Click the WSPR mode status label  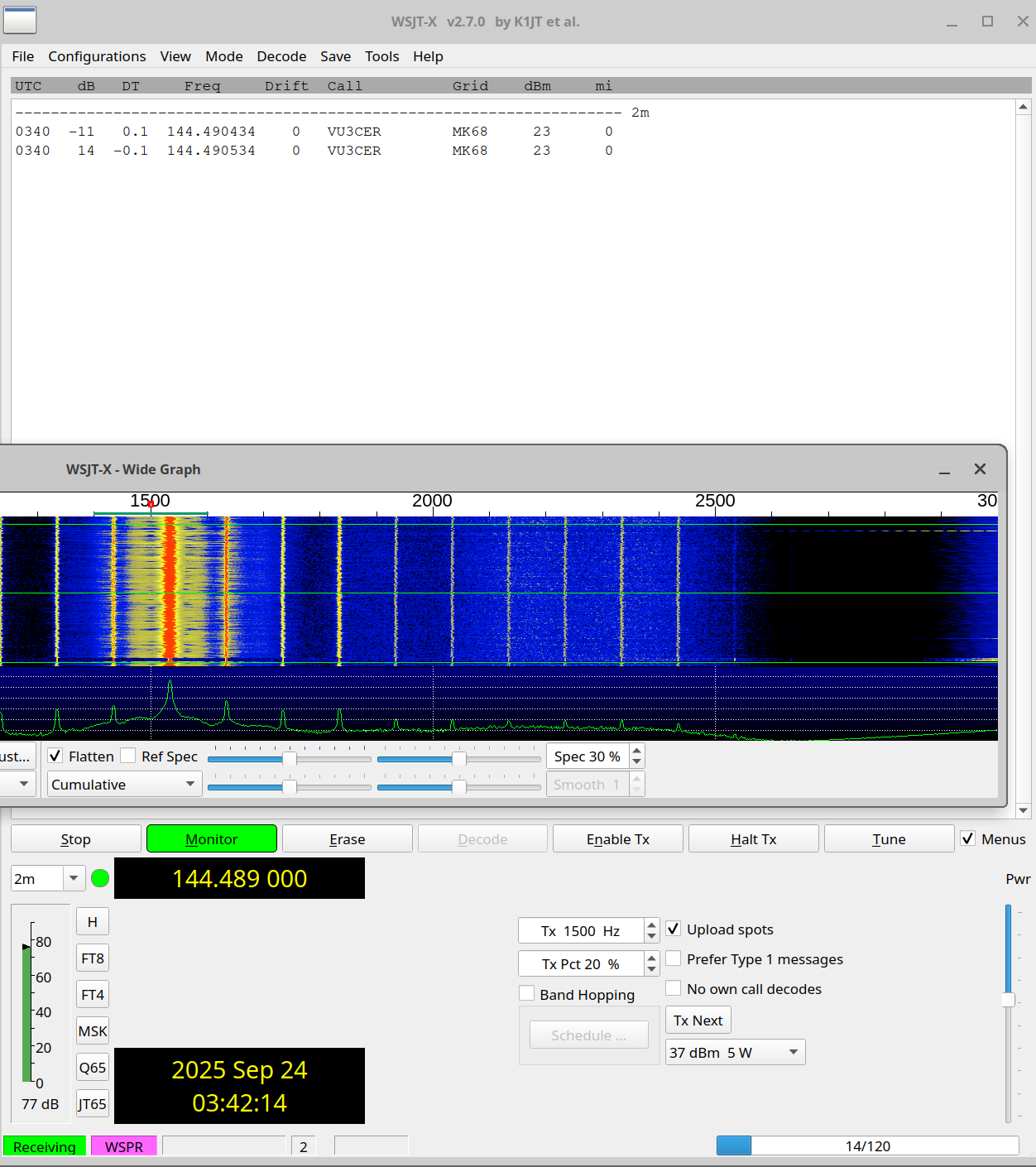124,1146
